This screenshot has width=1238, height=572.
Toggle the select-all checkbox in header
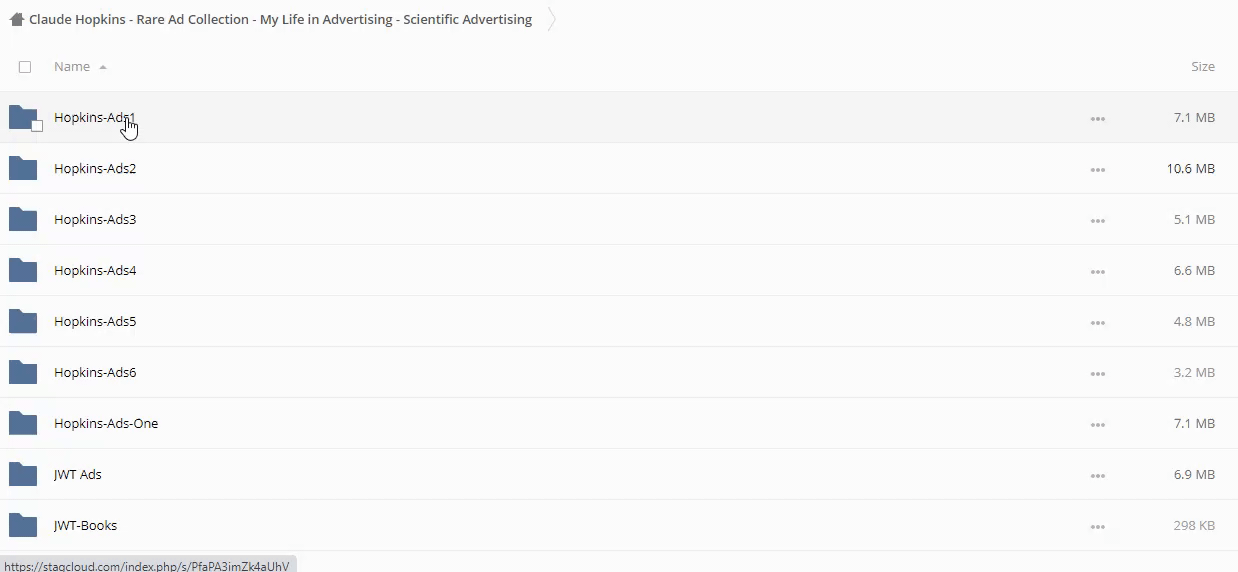[x=25, y=67]
